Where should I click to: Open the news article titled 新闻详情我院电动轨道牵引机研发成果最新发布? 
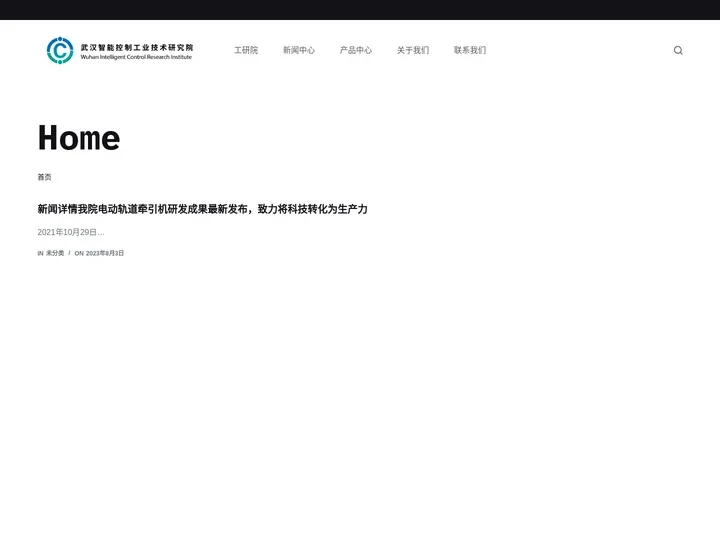click(x=202, y=209)
